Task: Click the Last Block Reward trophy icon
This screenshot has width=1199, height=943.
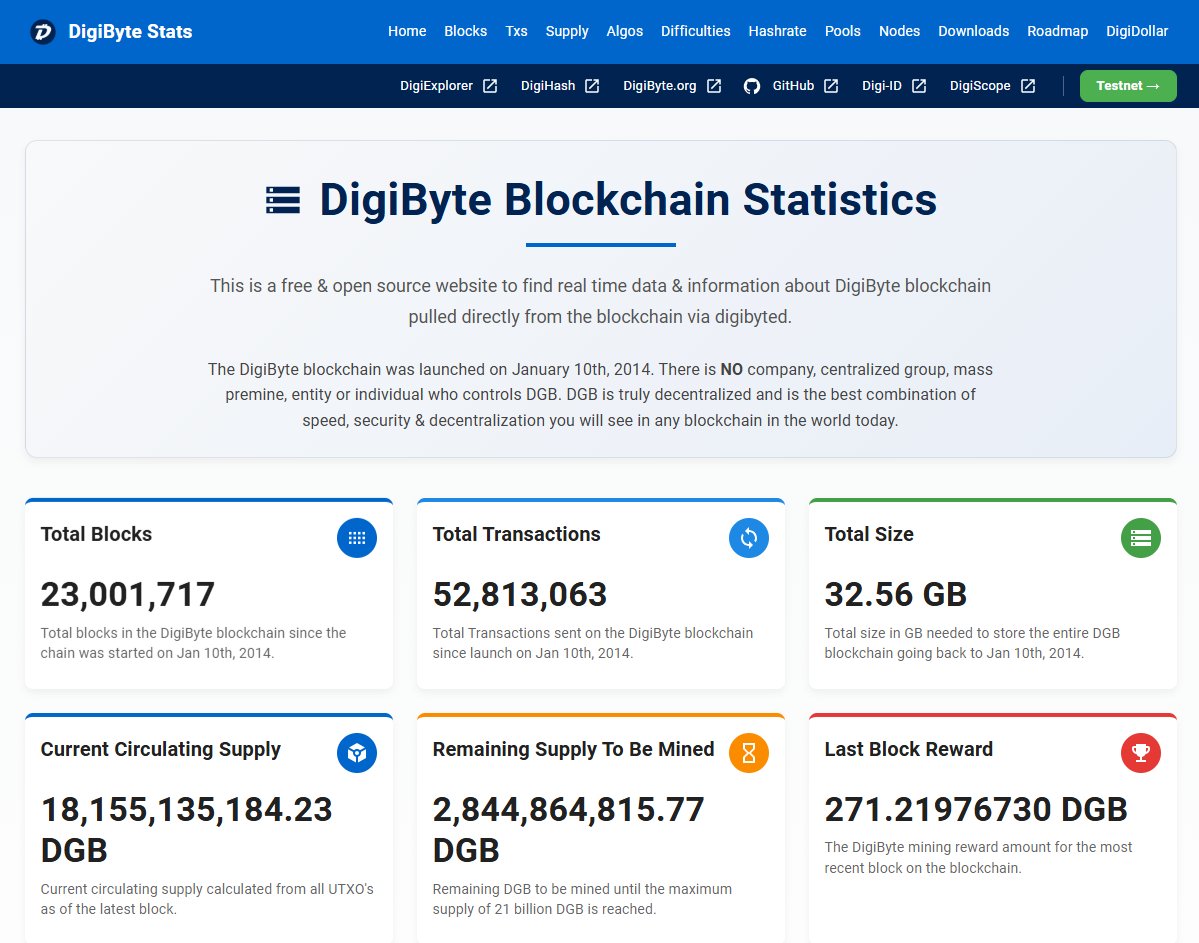Action: pyautogui.click(x=1141, y=753)
